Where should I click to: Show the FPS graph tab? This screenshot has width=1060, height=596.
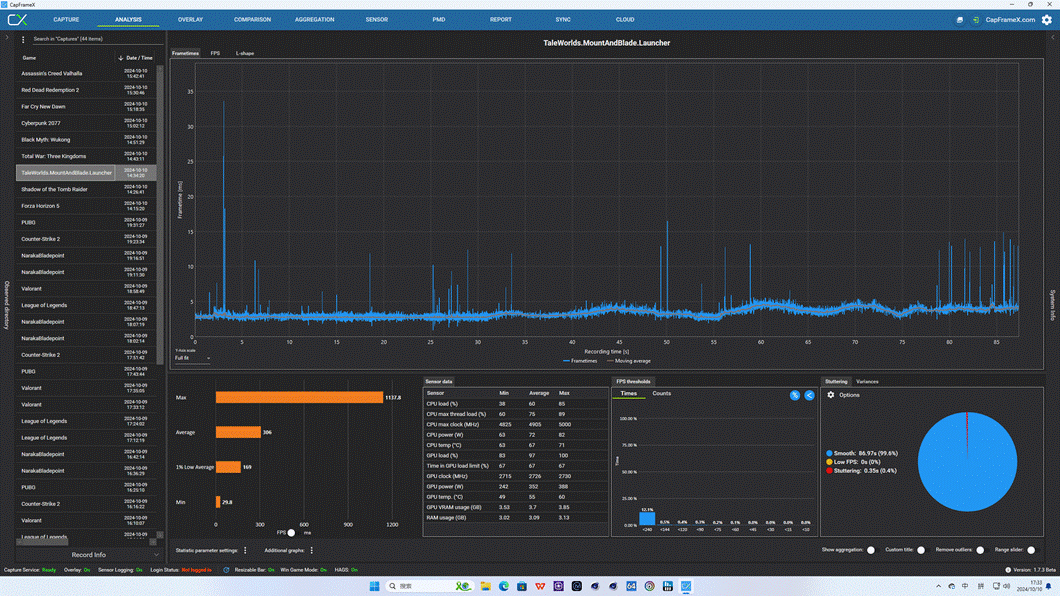pos(215,53)
